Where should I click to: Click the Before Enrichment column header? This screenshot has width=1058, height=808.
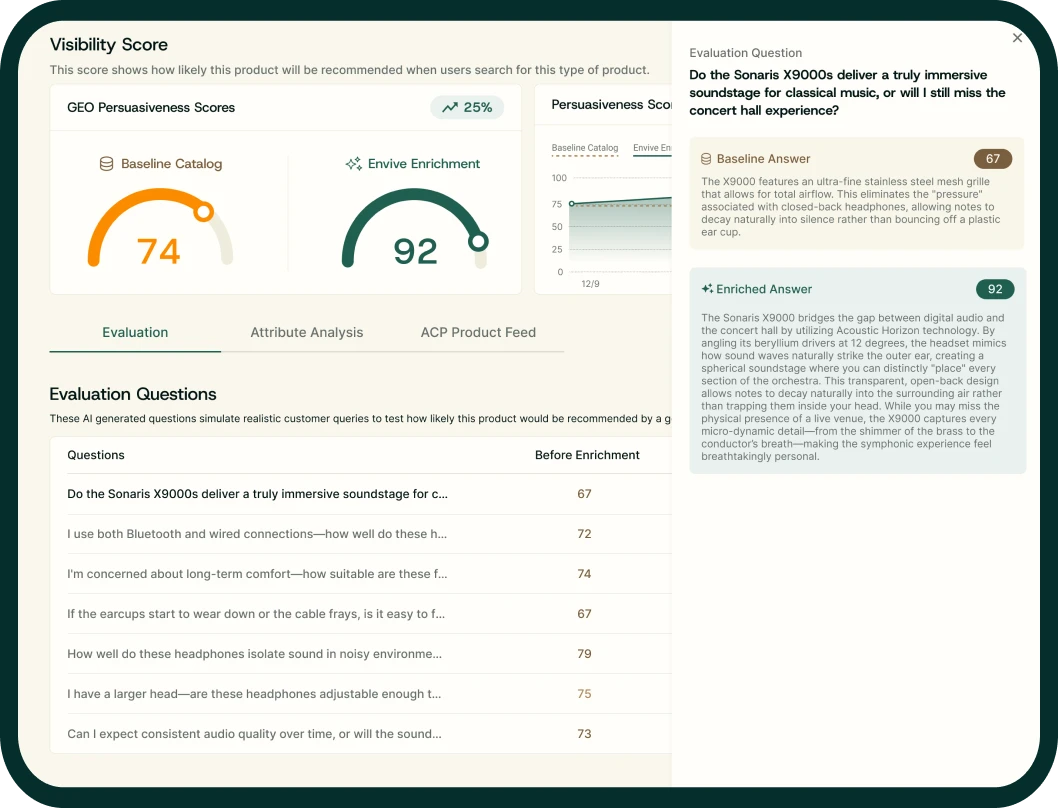pyautogui.click(x=587, y=455)
